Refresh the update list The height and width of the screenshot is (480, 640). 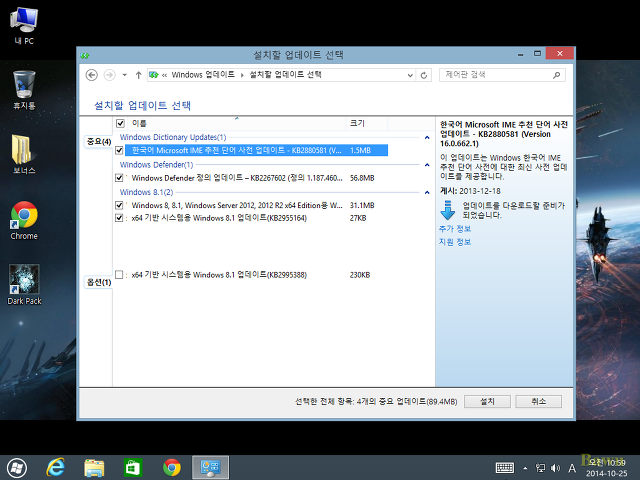tap(424, 75)
